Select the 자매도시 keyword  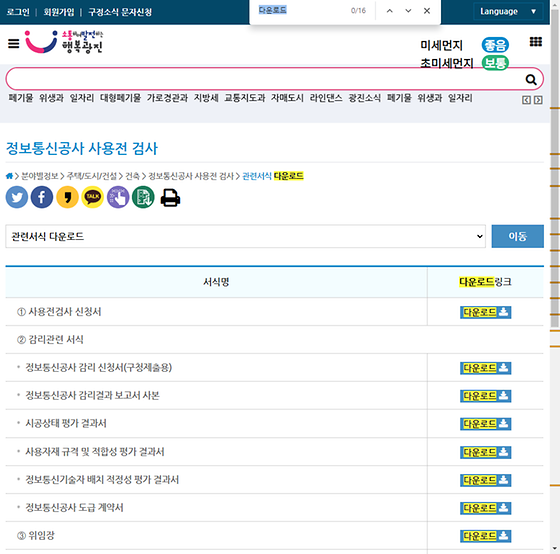click(x=287, y=98)
